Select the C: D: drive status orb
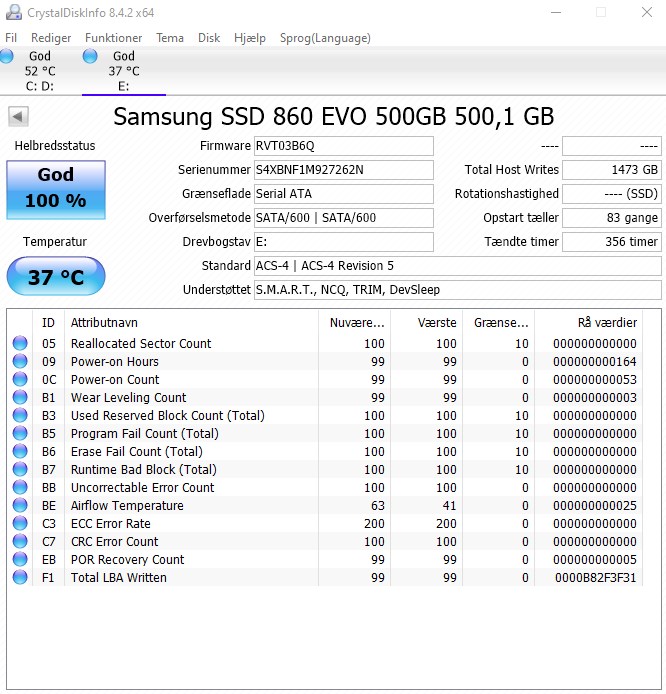Viewport: 666px width, 694px height. (6, 56)
